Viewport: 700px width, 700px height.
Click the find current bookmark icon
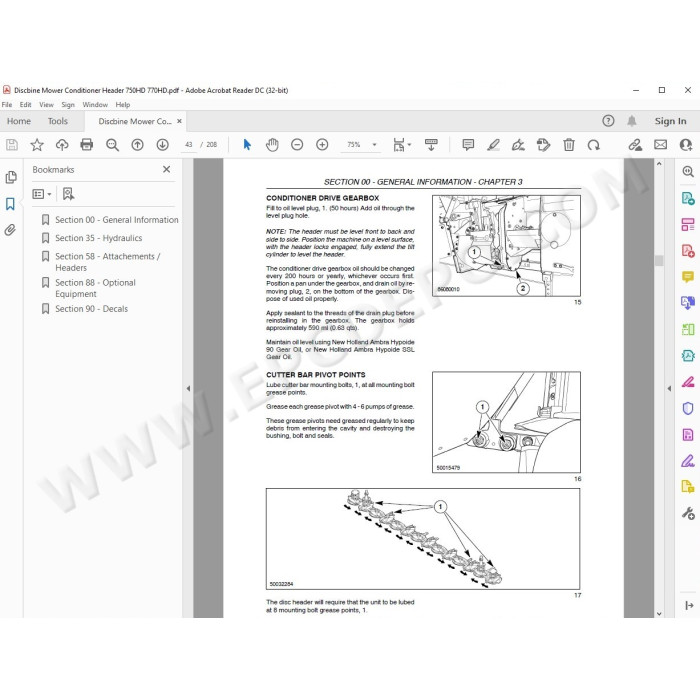coord(68,194)
